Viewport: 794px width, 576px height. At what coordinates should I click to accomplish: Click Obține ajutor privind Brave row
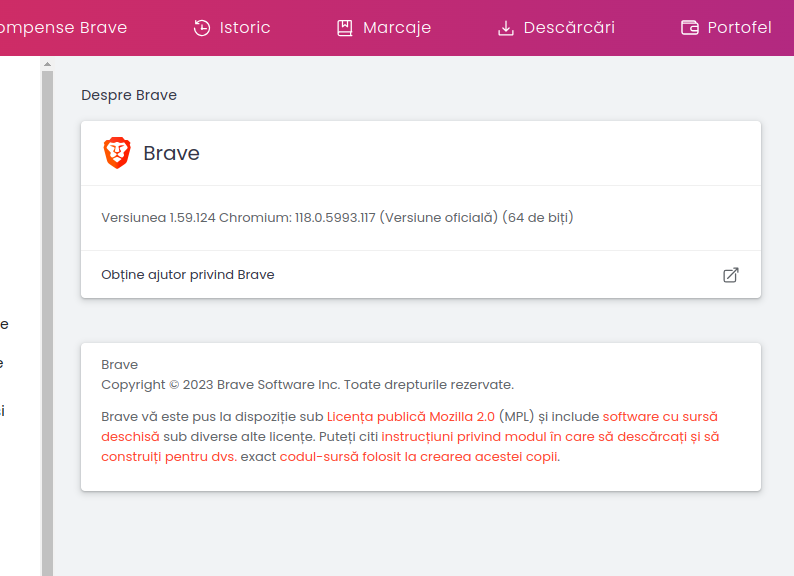coord(421,275)
